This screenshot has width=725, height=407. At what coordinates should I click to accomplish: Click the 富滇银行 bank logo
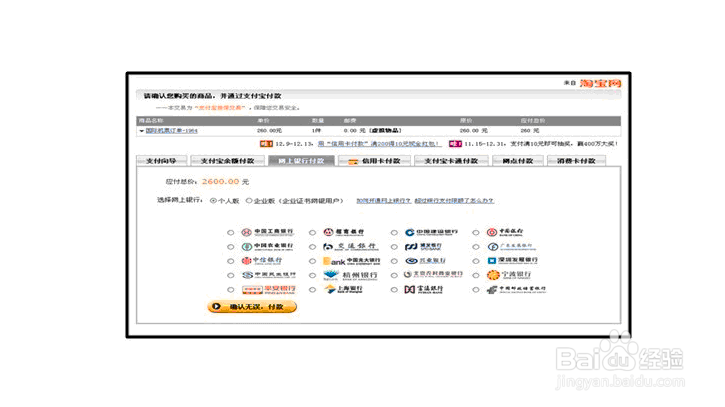[424, 290]
